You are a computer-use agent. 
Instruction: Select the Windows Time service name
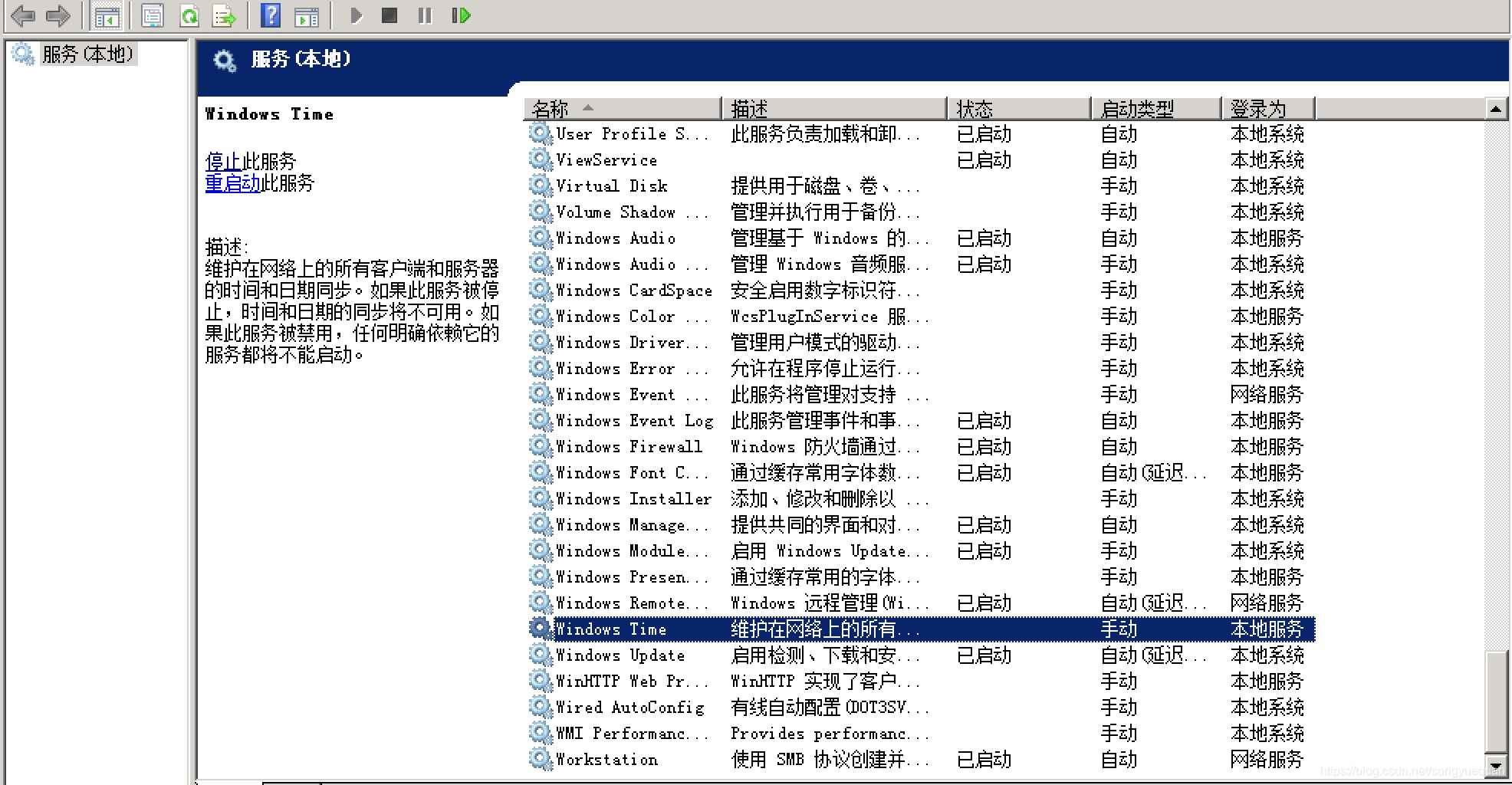611,629
